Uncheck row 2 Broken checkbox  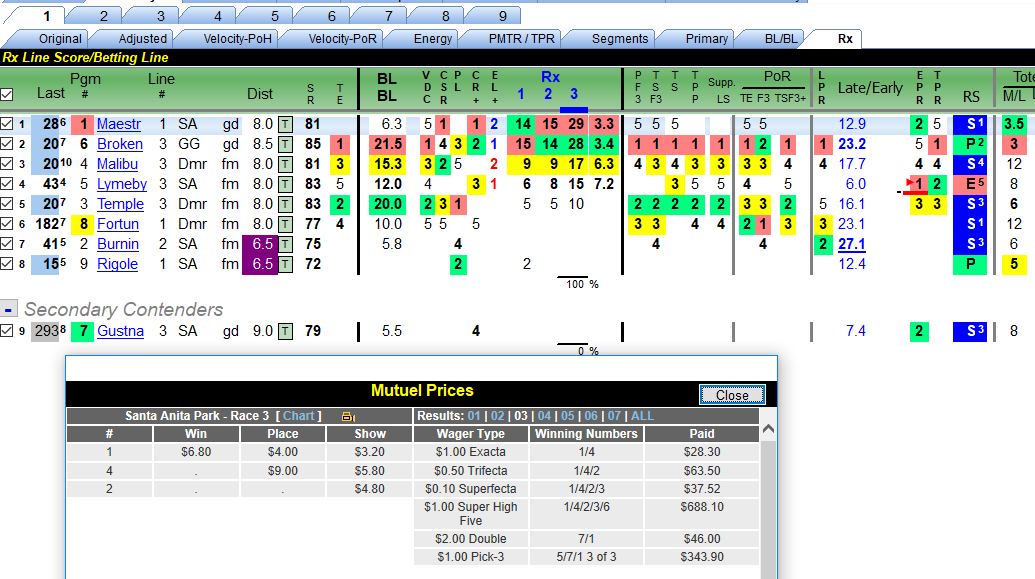click(7, 143)
